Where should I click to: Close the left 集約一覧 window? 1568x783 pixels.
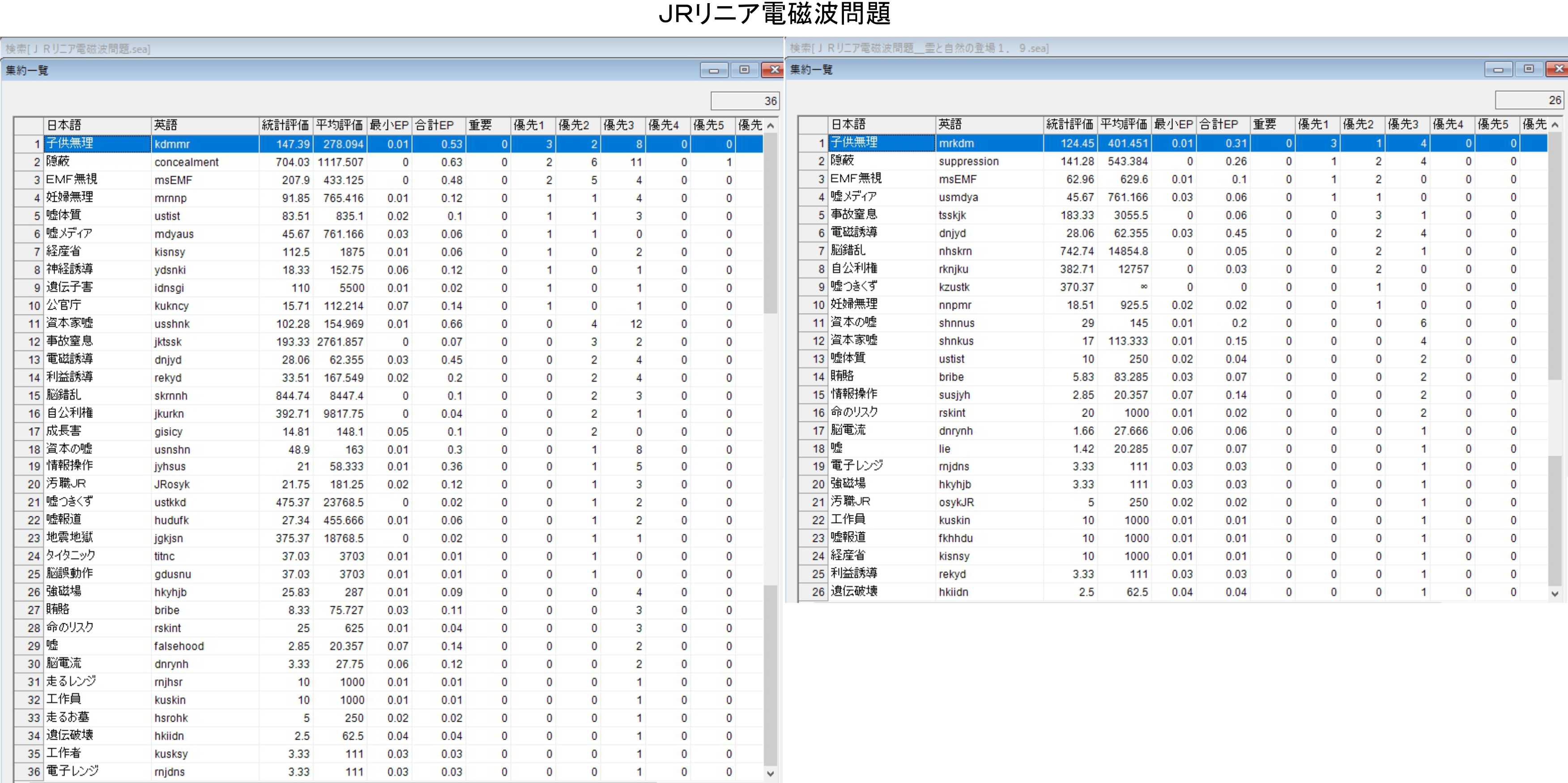click(773, 71)
